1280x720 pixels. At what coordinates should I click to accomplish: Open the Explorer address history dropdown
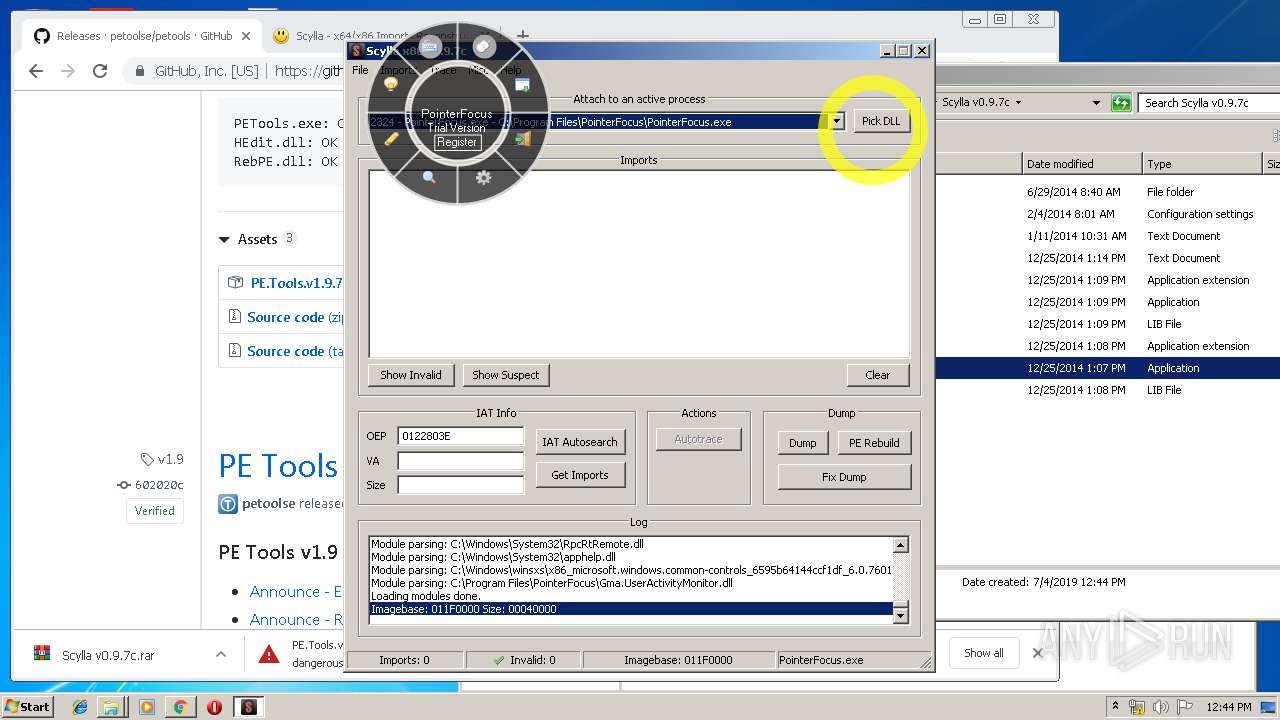[x=1096, y=102]
